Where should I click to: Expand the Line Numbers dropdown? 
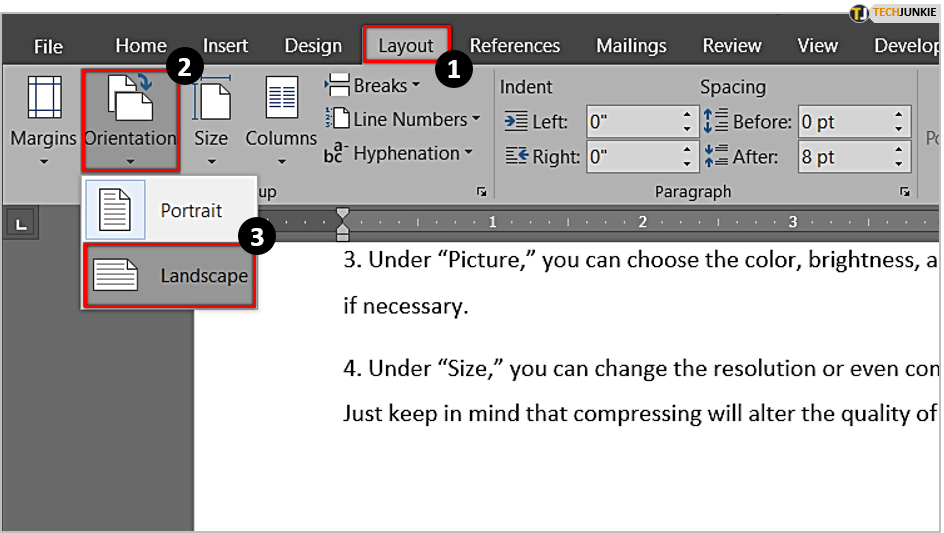[403, 120]
